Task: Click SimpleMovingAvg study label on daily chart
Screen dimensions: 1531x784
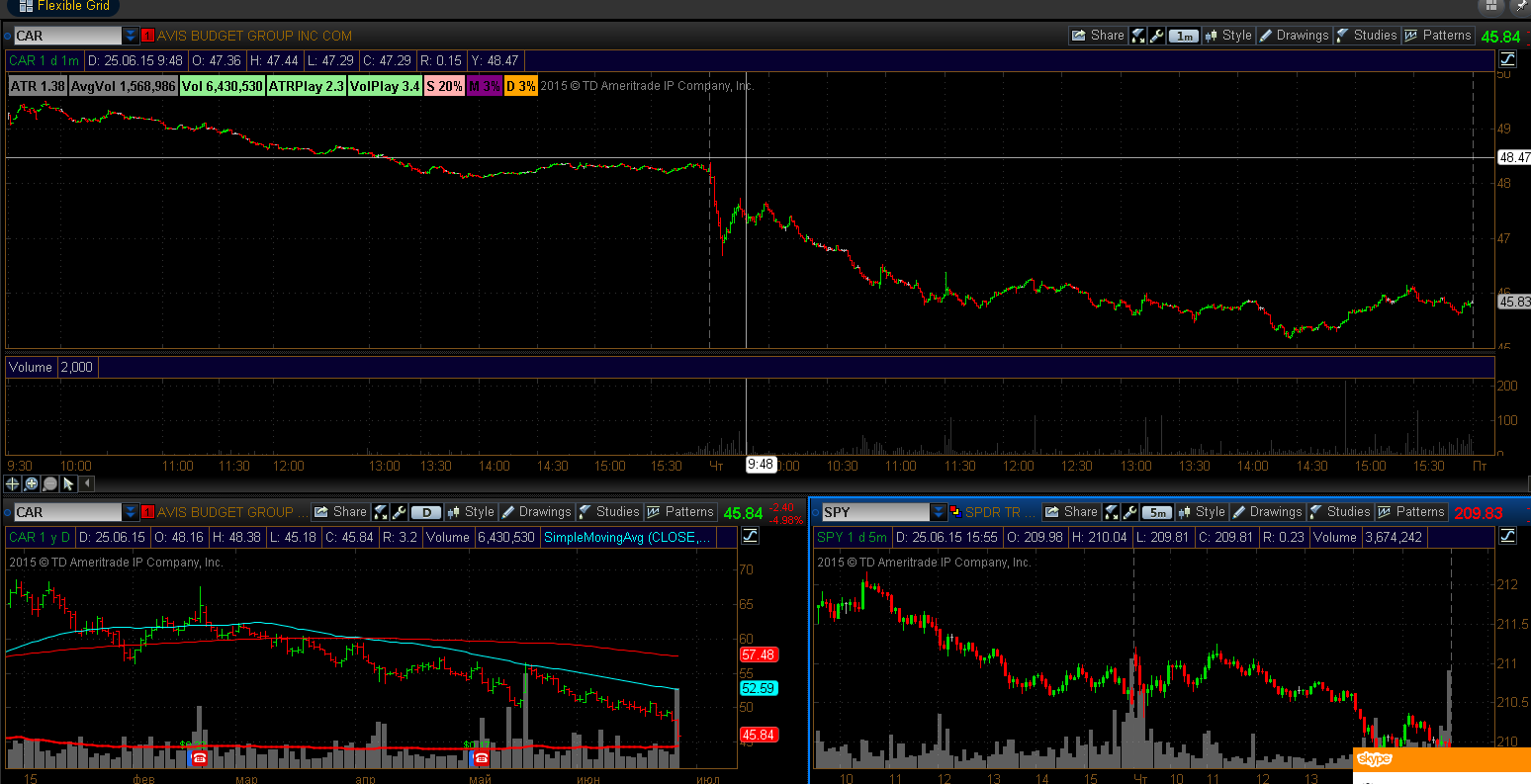Action: coord(627,538)
